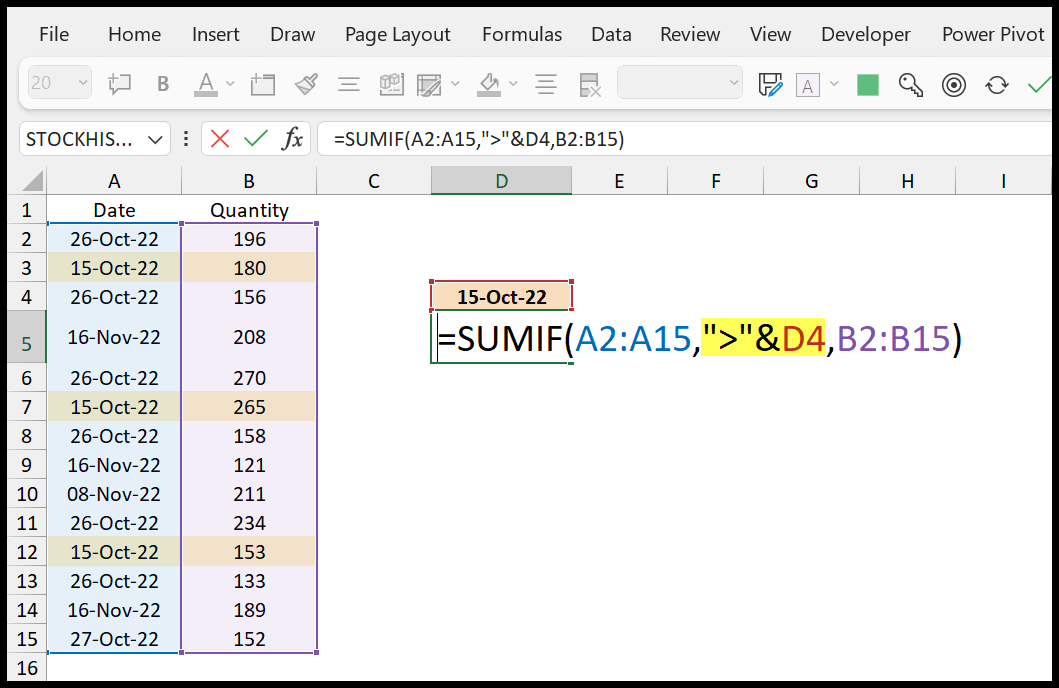Screen dimensions: 1059x688
Task: Open the Formulas ribbon tab
Action: [521, 34]
